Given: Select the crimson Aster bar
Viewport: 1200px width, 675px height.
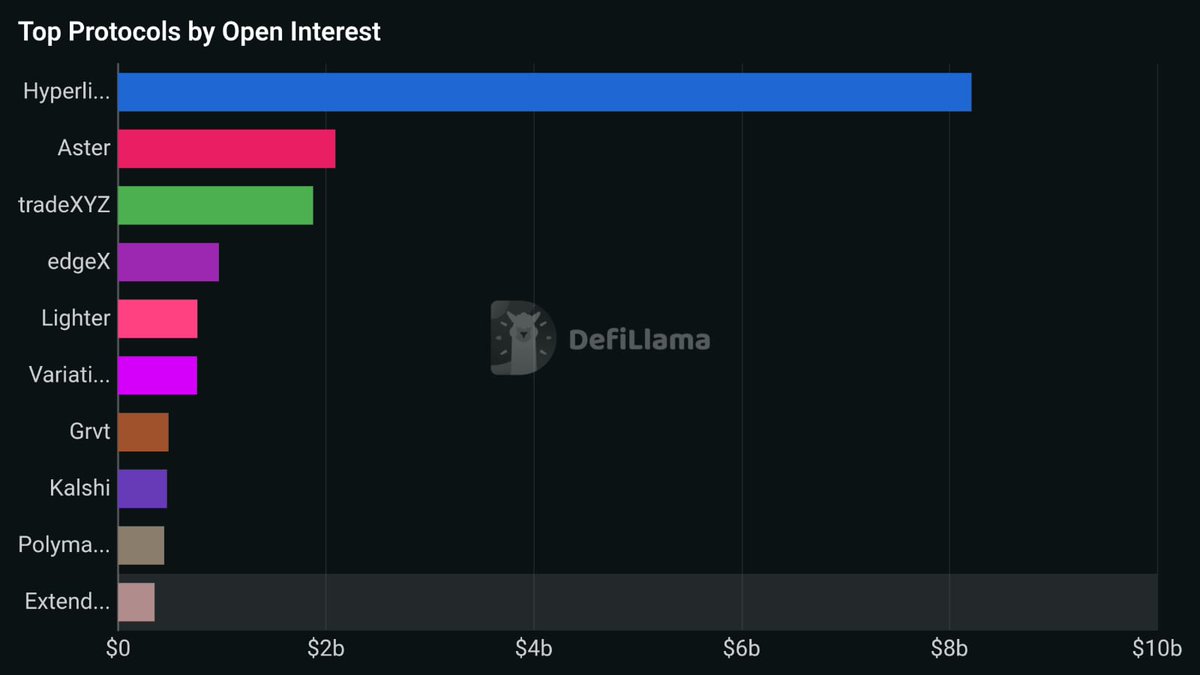Looking at the screenshot, I should pyautogui.click(x=226, y=149).
